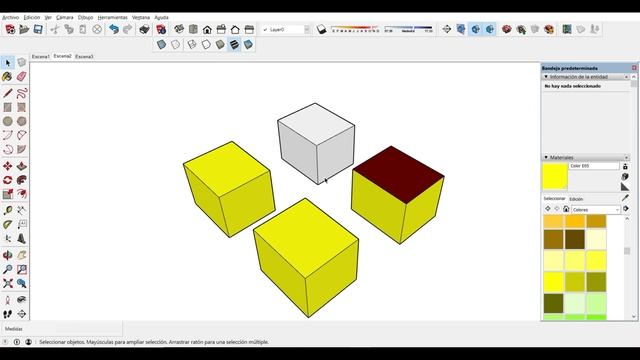Open a file with the folder icon
Screen dimensions: 640x360
point(24,29)
